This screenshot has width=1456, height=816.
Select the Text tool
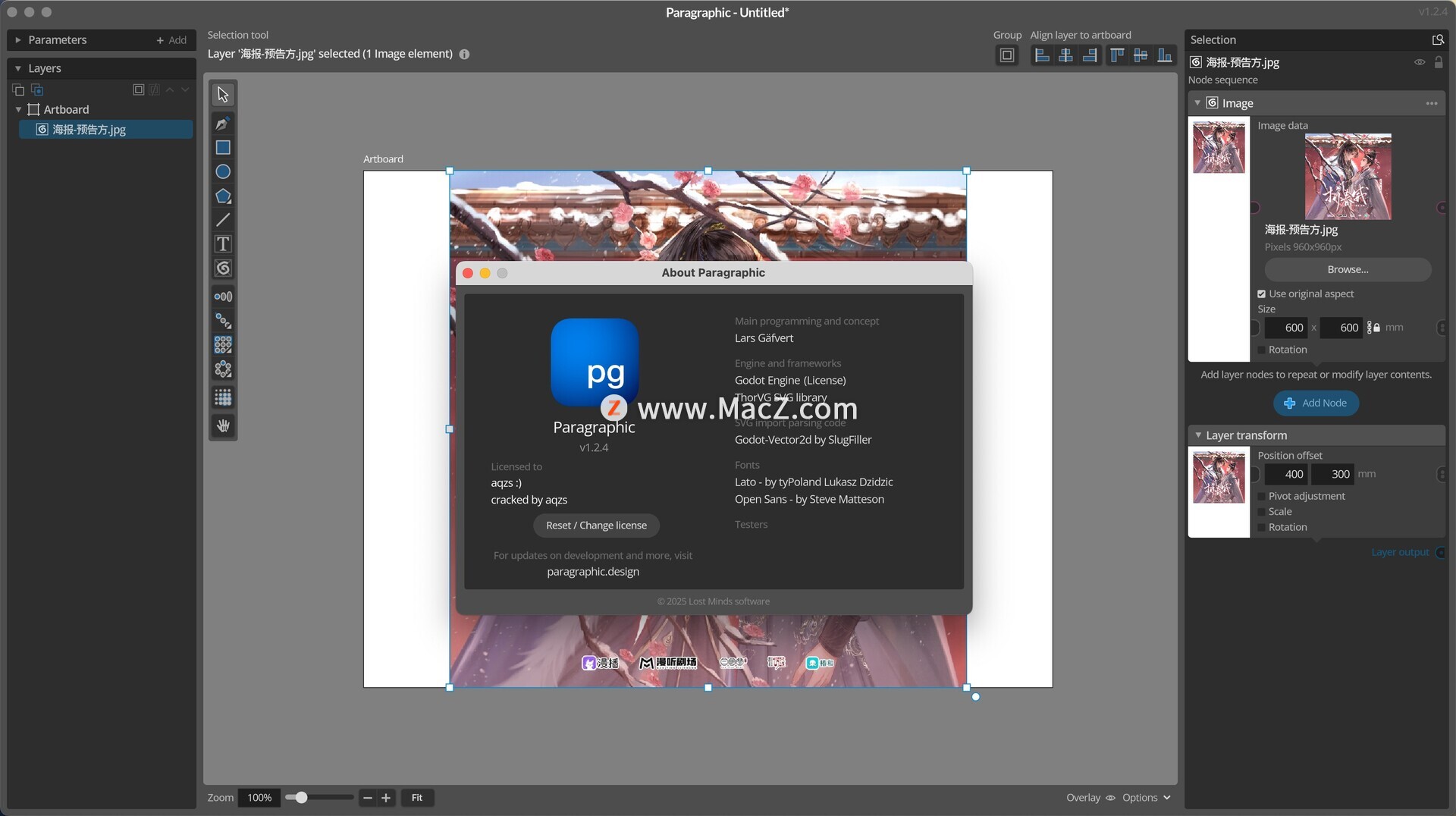(x=223, y=244)
